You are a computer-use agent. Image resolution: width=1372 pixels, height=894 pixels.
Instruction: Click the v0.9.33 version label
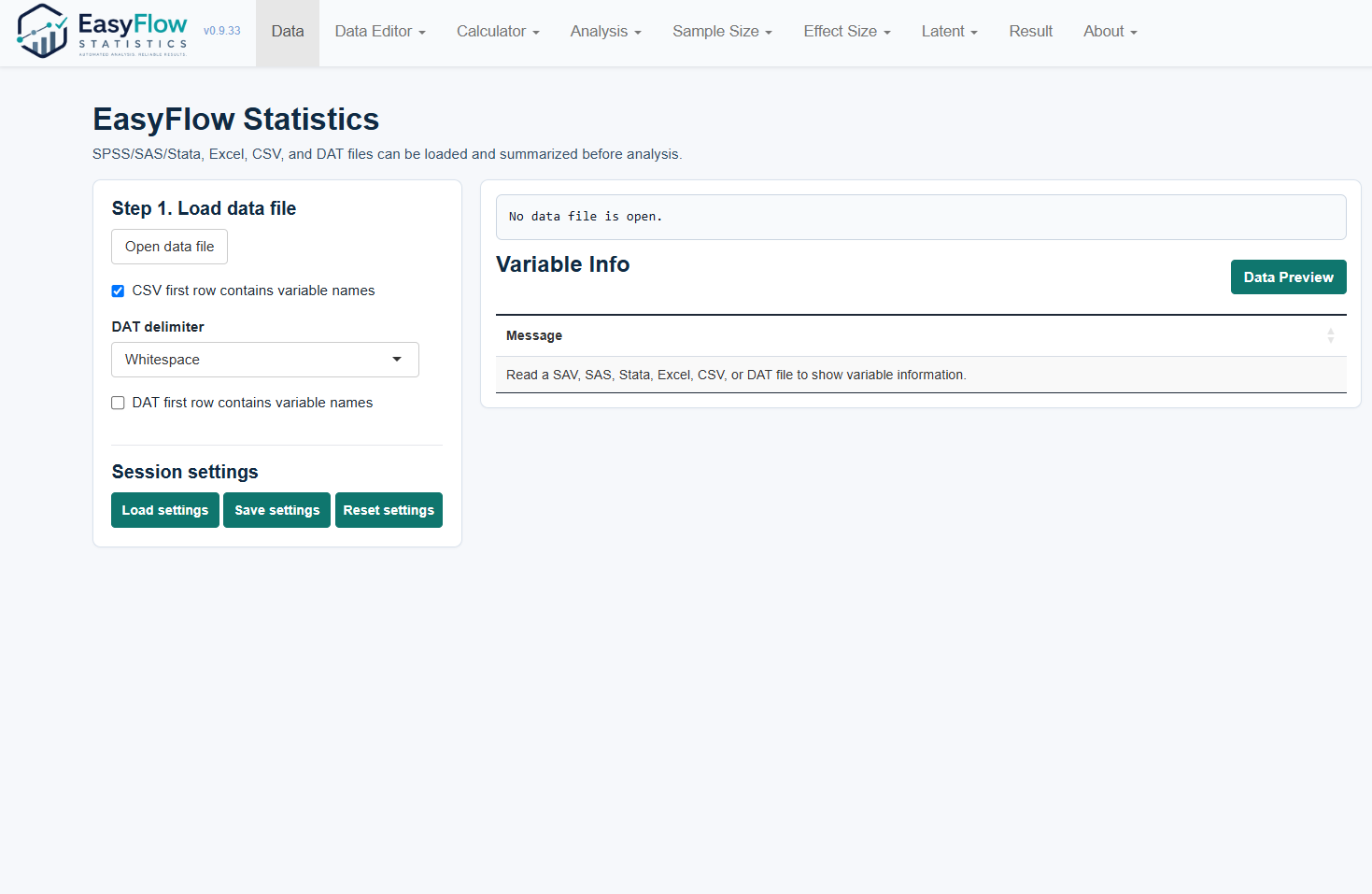click(x=222, y=31)
